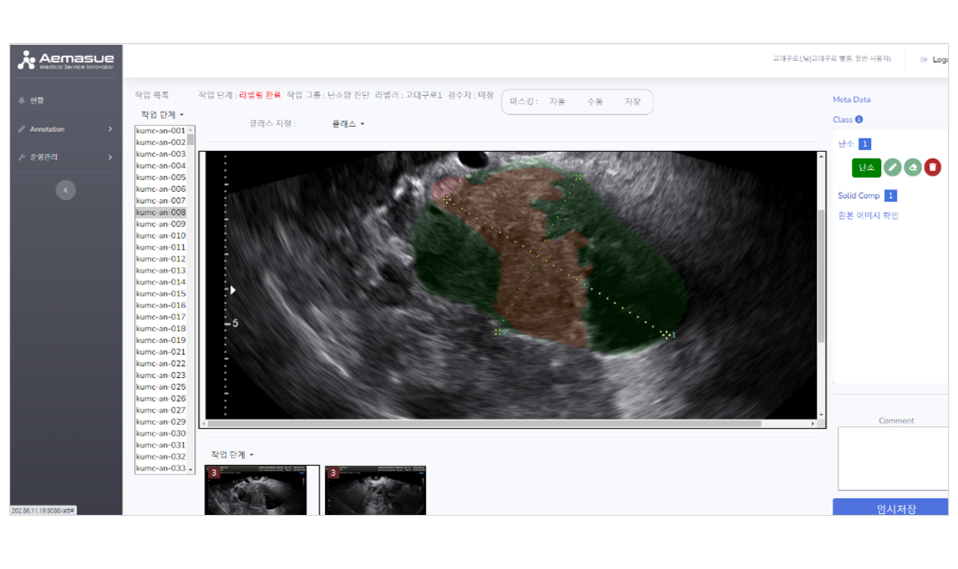Open the 운영관리 sidebar menu

coord(43,157)
